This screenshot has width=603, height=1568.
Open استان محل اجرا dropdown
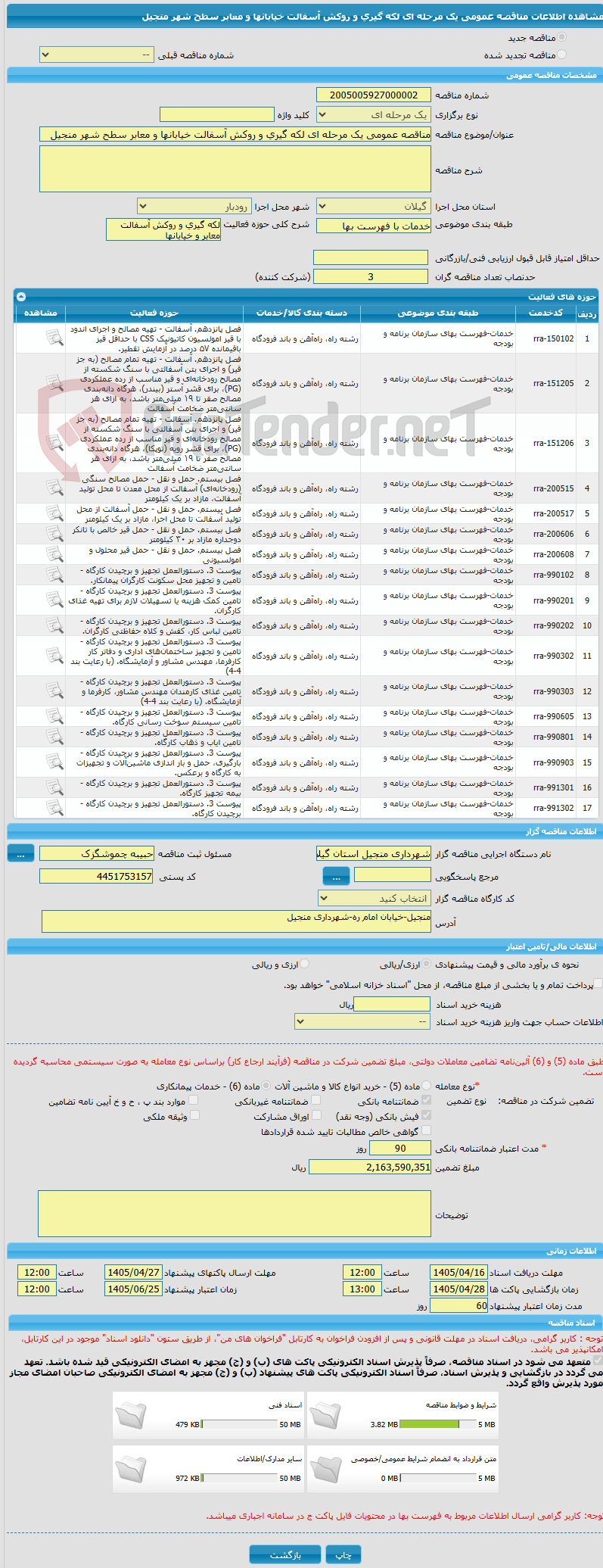(x=374, y=206)
